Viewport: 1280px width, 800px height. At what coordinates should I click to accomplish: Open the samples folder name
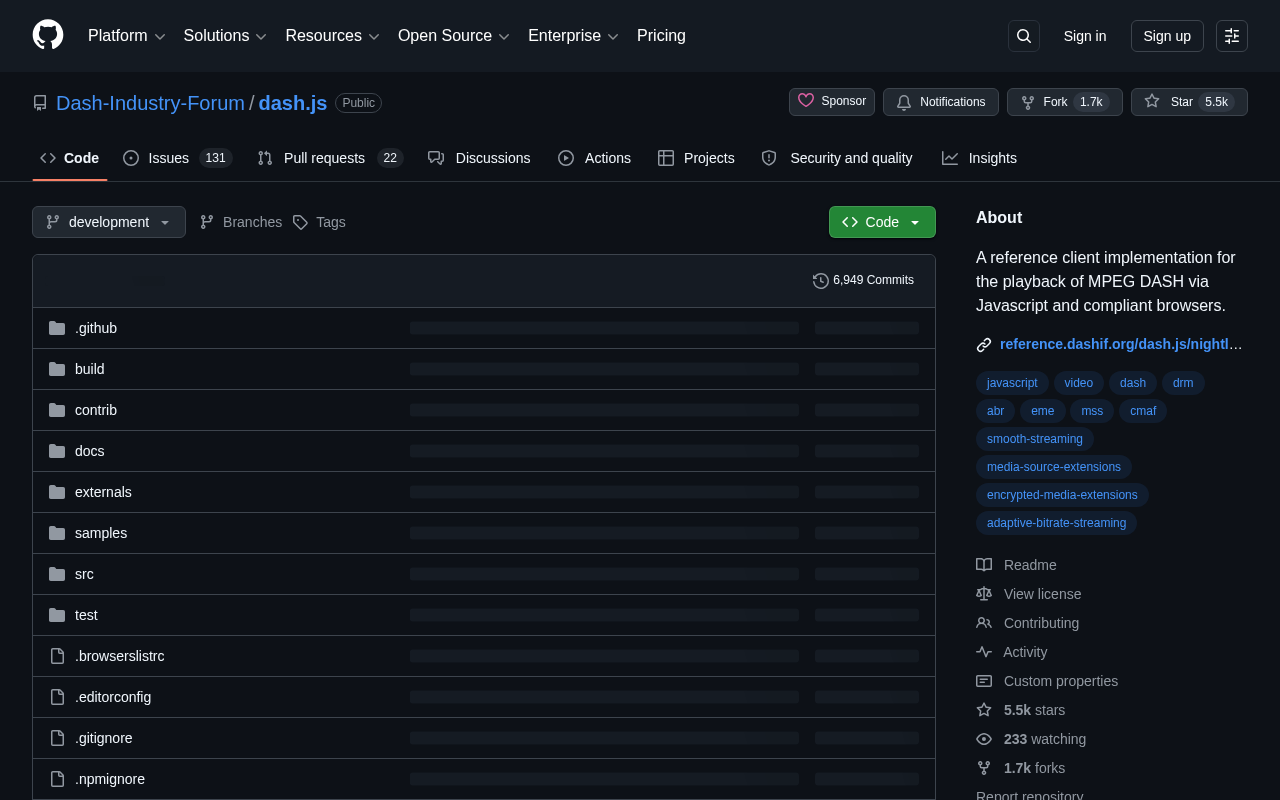pos(101,533)
